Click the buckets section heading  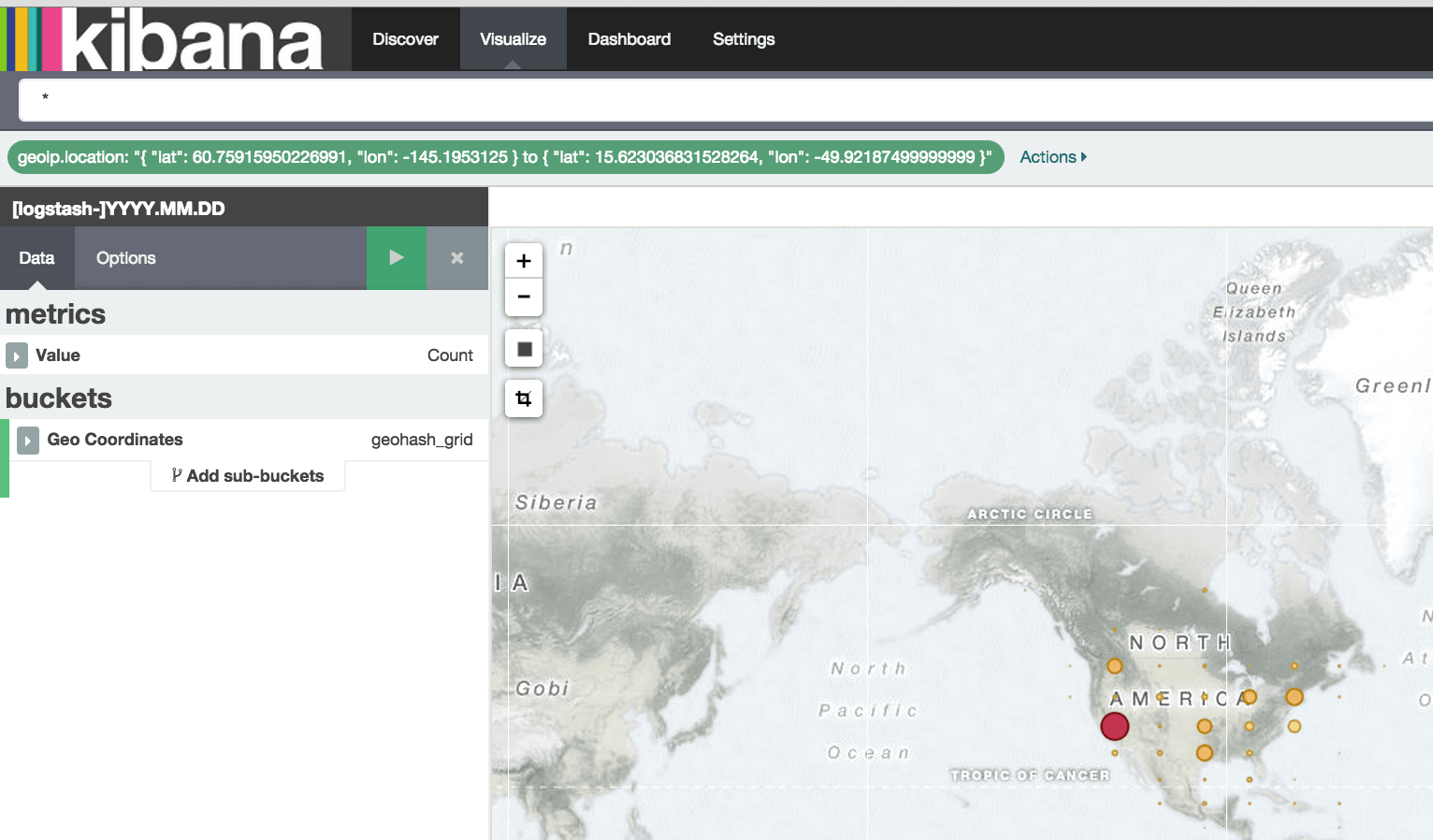tap(59, 398)
